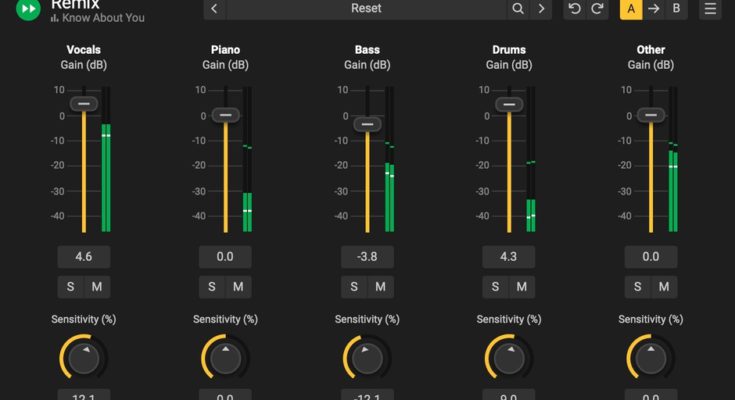
Task: Mute the Piano channel
Action: tap(238, 287)
